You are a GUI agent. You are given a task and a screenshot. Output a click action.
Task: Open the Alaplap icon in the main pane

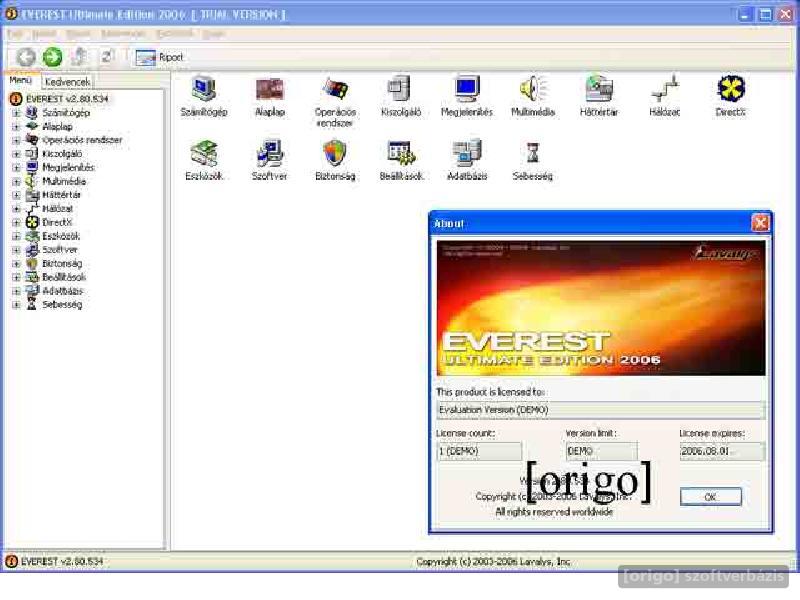tap(269, 96)
